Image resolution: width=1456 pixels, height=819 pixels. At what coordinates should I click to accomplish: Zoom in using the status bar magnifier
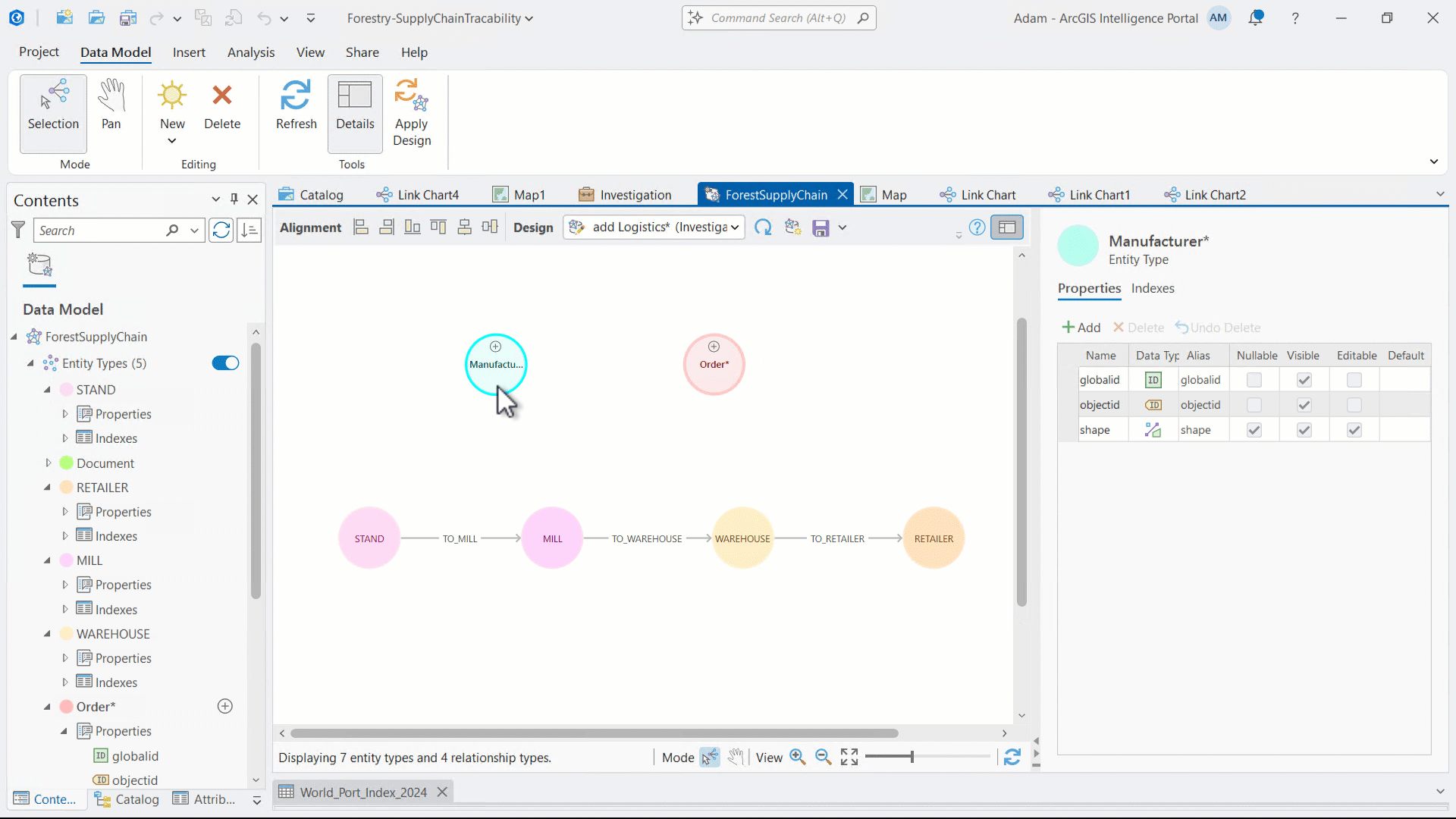click(797, 756)
